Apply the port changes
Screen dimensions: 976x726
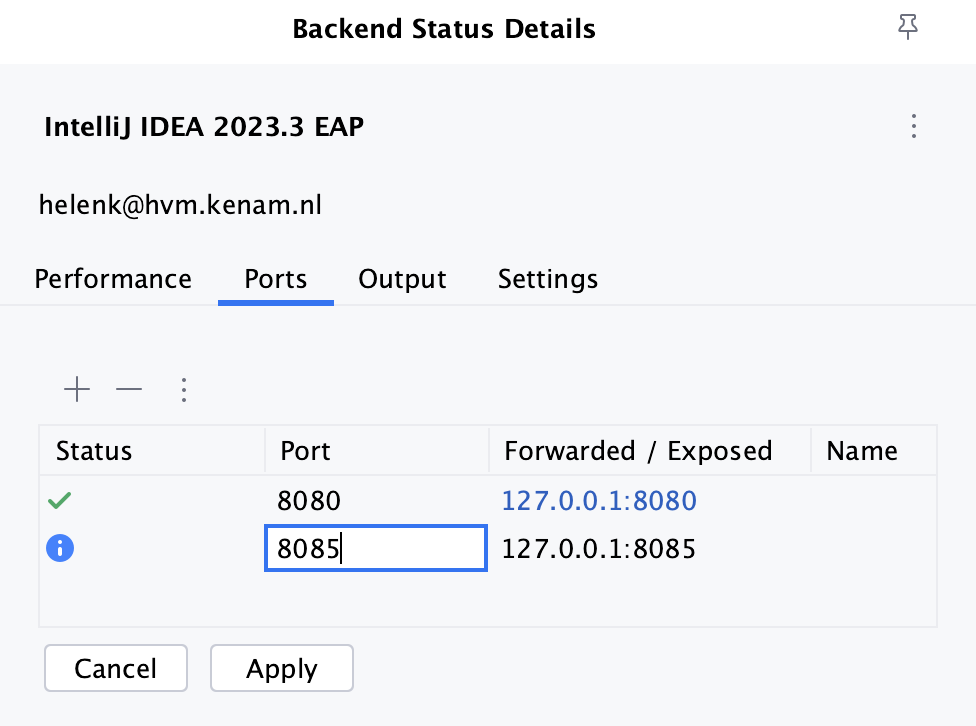click(281, 668)
